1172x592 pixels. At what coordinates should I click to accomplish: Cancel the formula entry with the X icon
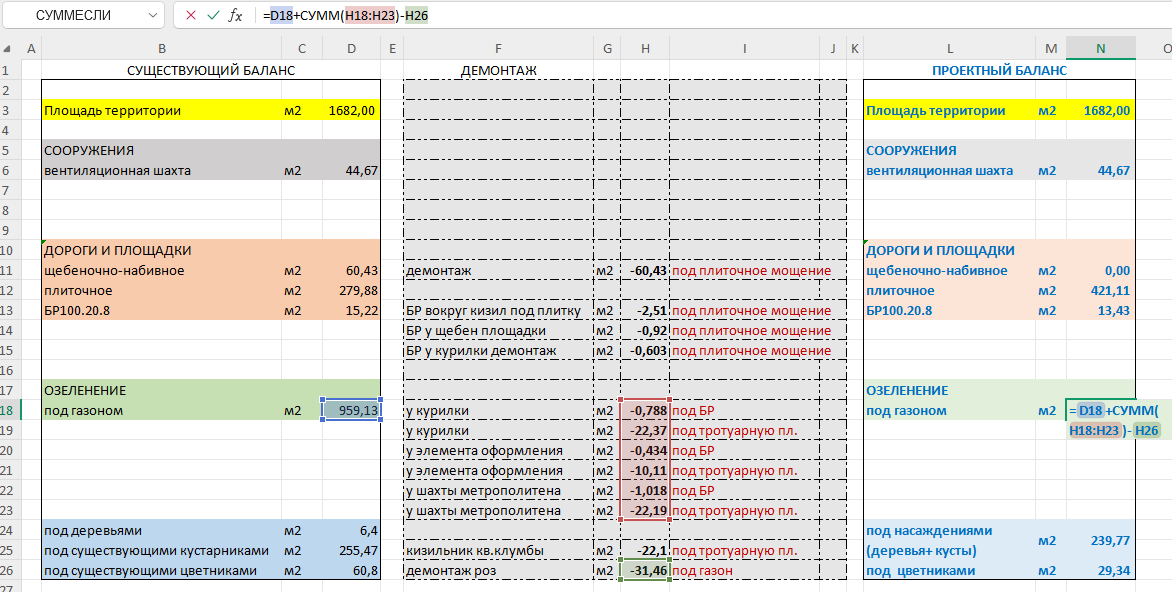(x=191, y=15)
